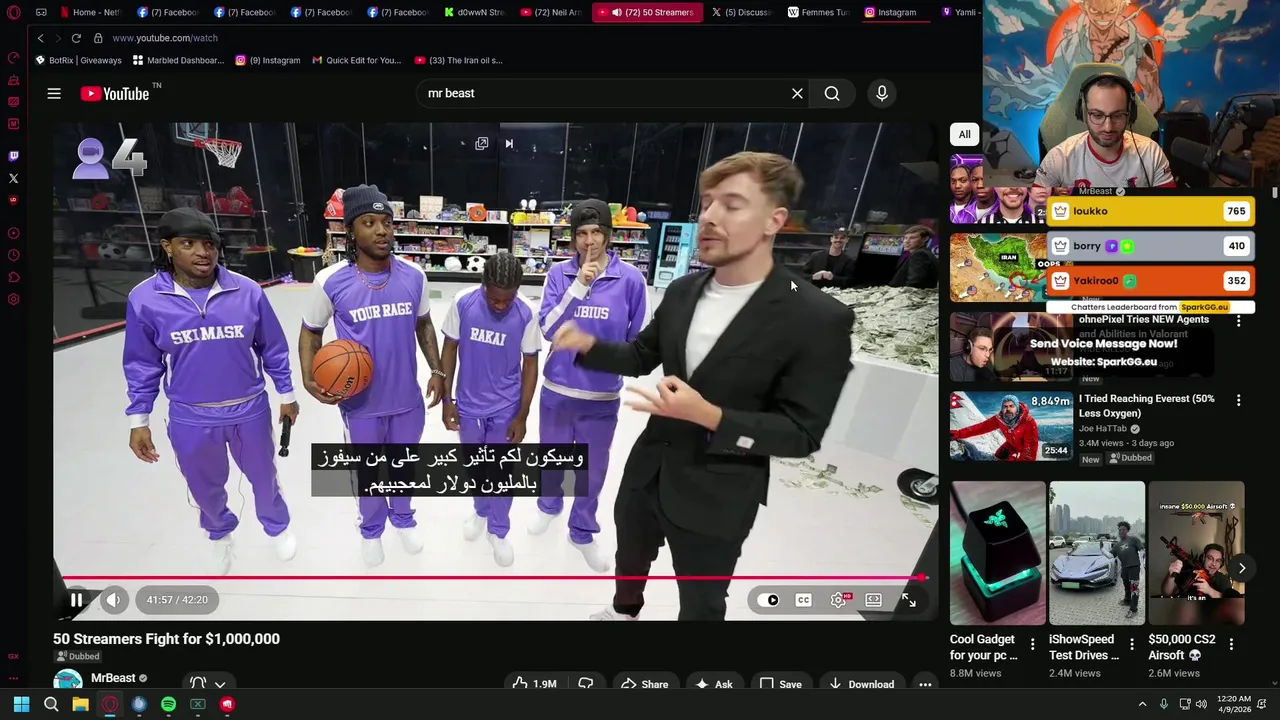Switch to the d0wwN Stream tab

(x=474, y=12)
